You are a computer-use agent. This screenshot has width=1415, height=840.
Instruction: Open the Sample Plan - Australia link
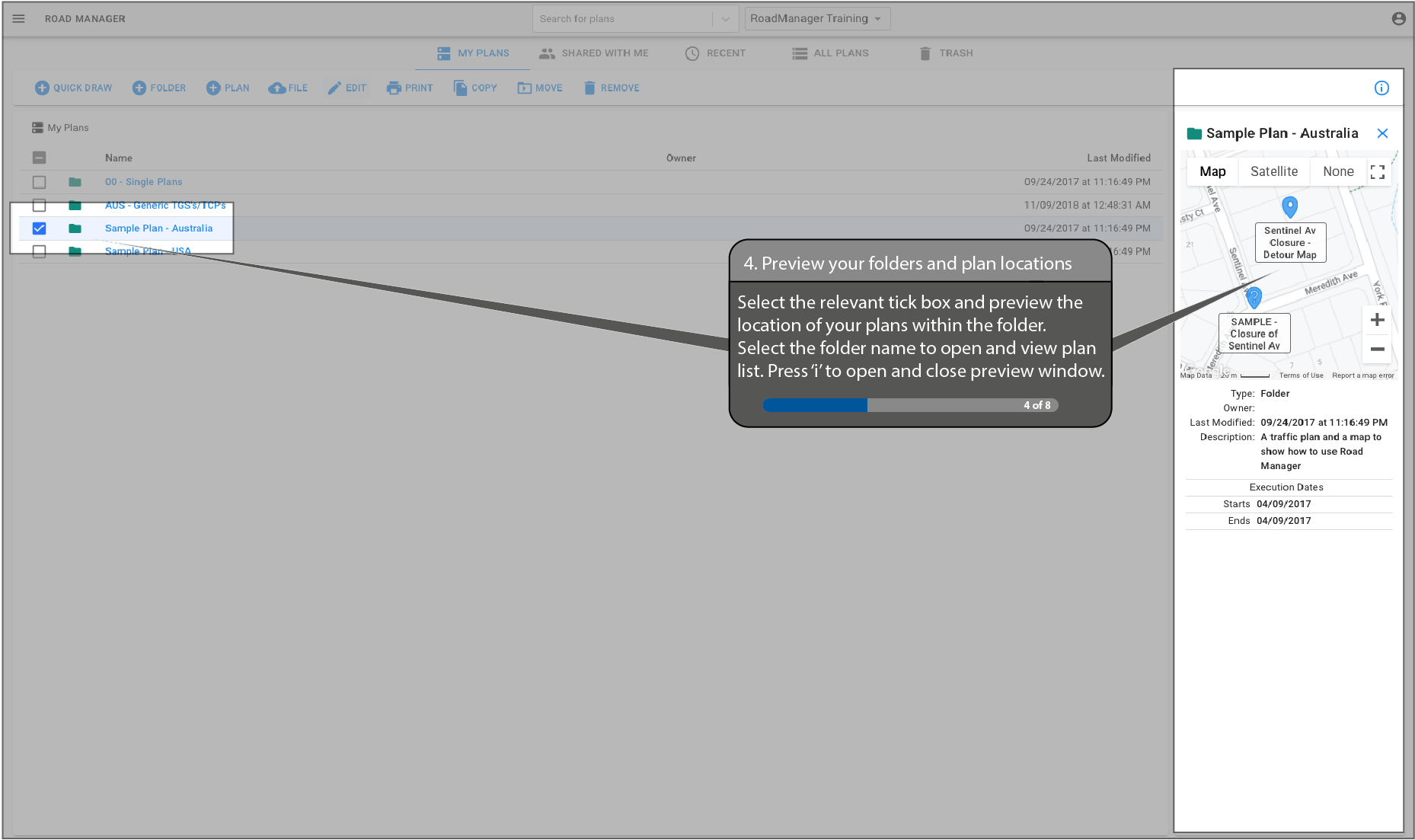click(x=158, y=228)
